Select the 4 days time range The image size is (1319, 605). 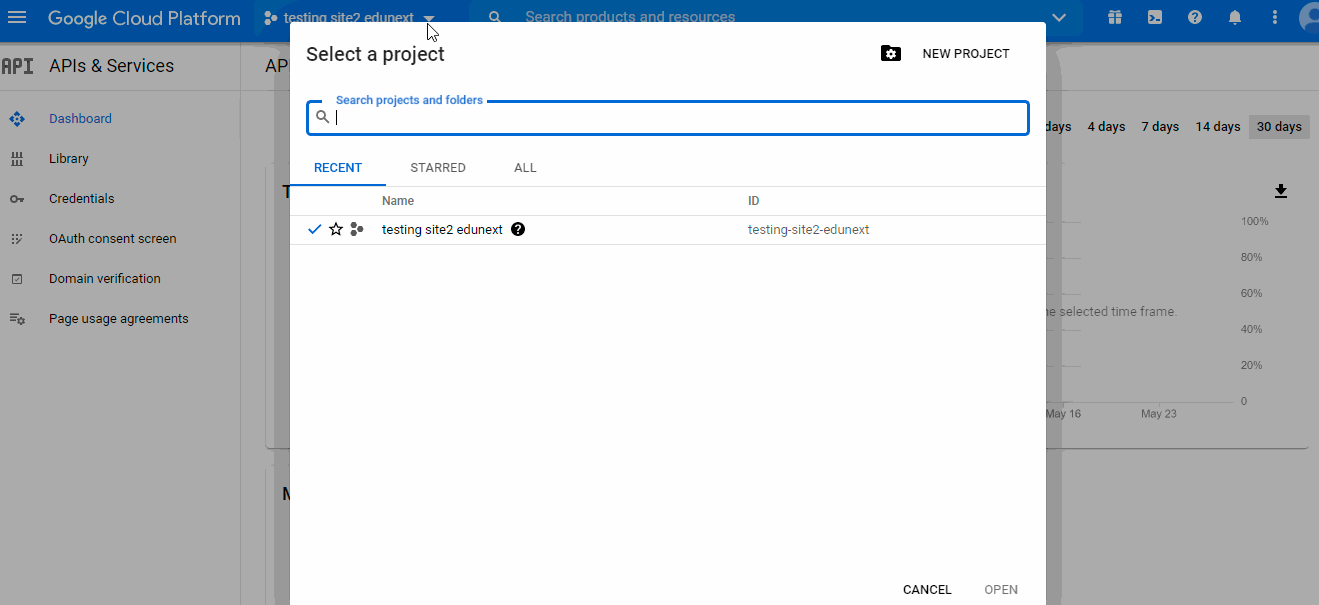point(1106,127)
